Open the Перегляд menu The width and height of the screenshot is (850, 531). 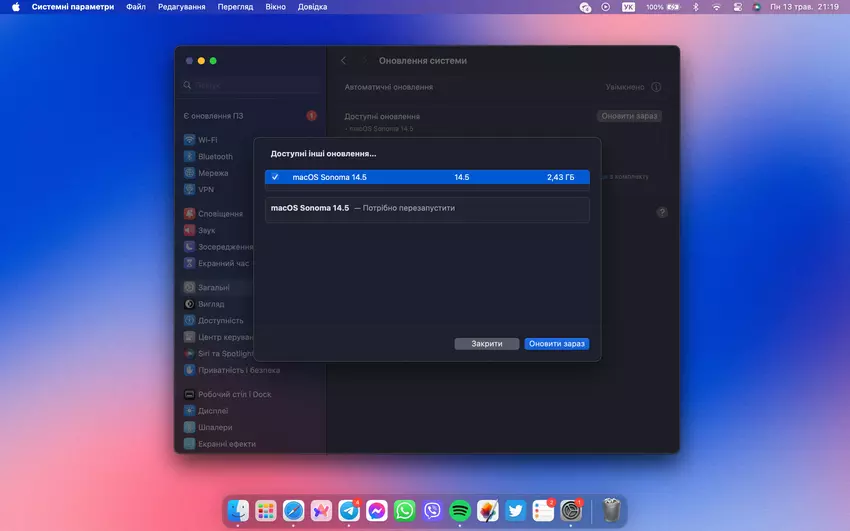235,7
